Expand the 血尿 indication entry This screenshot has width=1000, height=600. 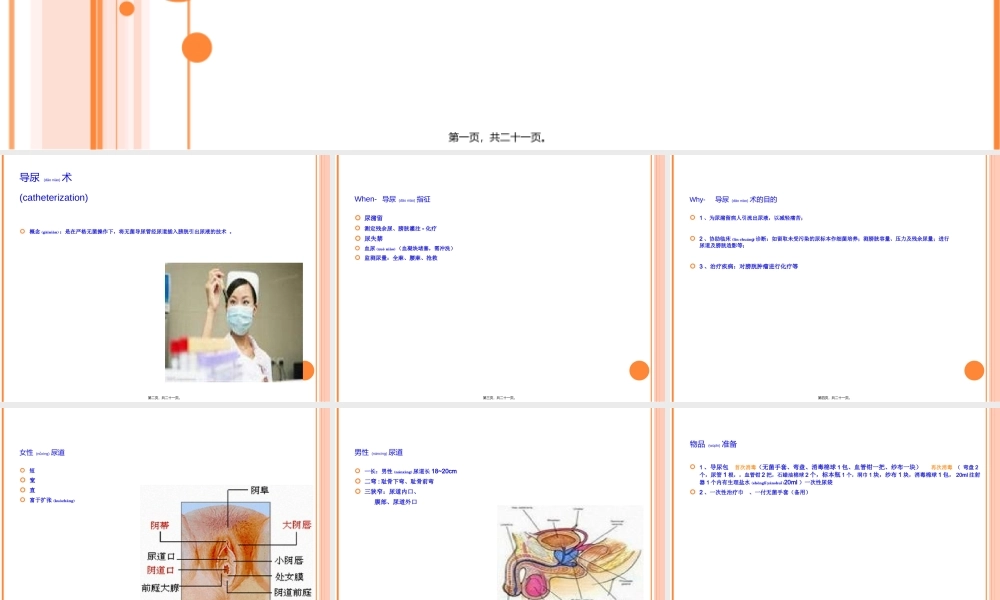[370, 249]
